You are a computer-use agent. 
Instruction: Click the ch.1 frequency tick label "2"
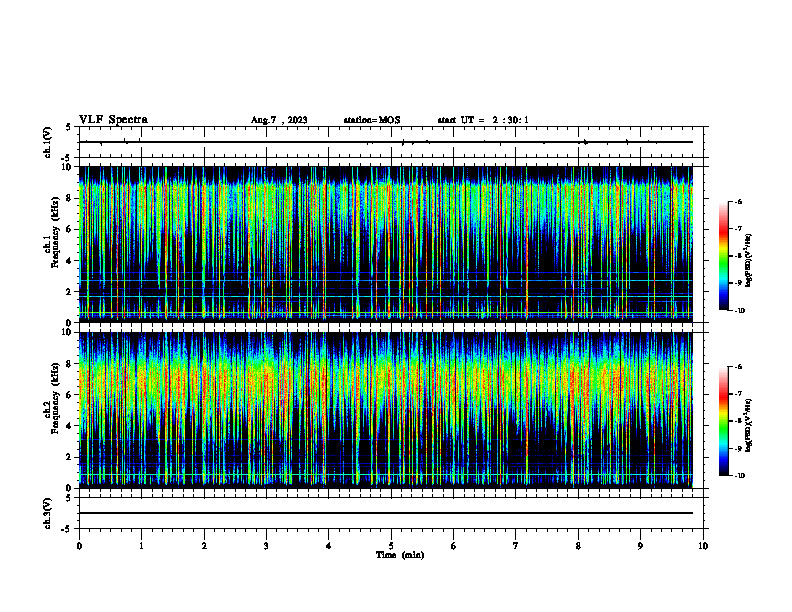[x=70, y=292]
